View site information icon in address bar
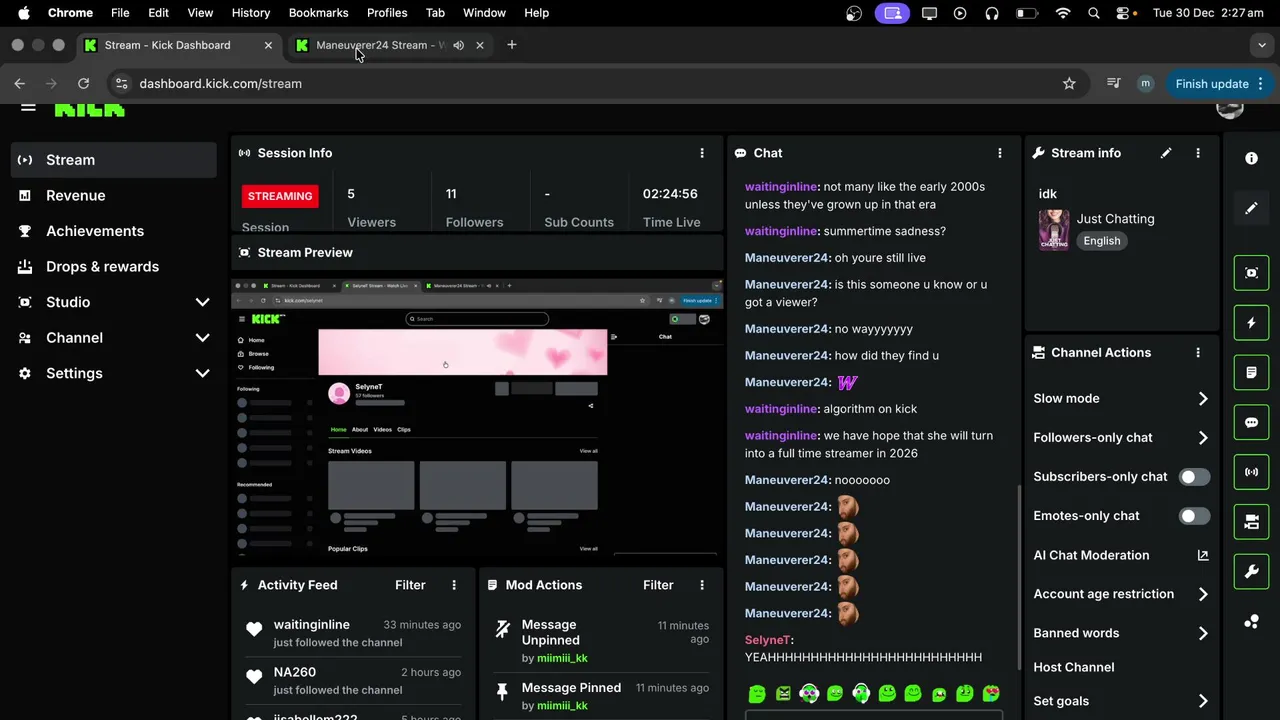 [x=121, y=84]
